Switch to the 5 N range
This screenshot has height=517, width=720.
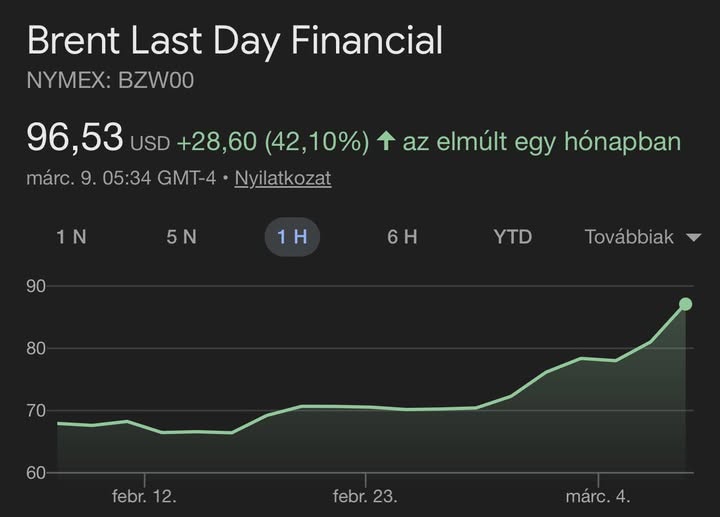click(181, 237)
